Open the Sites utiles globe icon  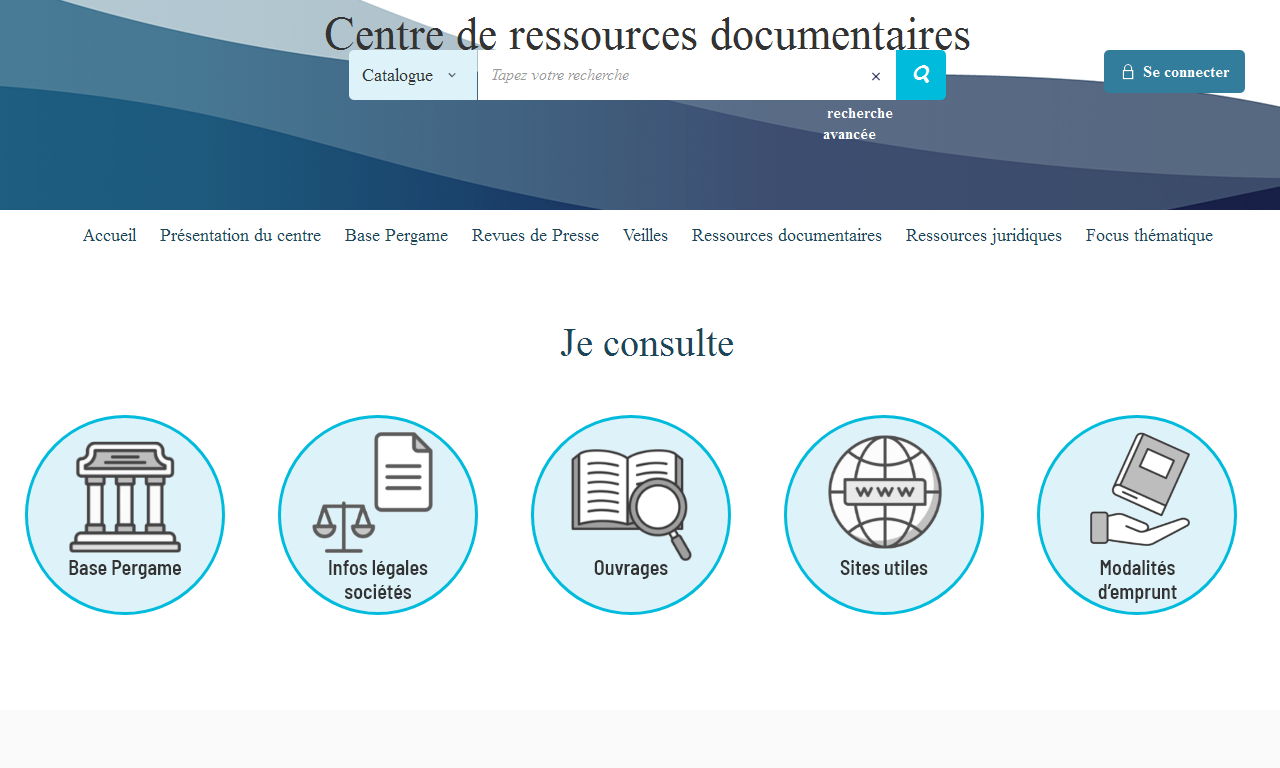pos(884,493)
